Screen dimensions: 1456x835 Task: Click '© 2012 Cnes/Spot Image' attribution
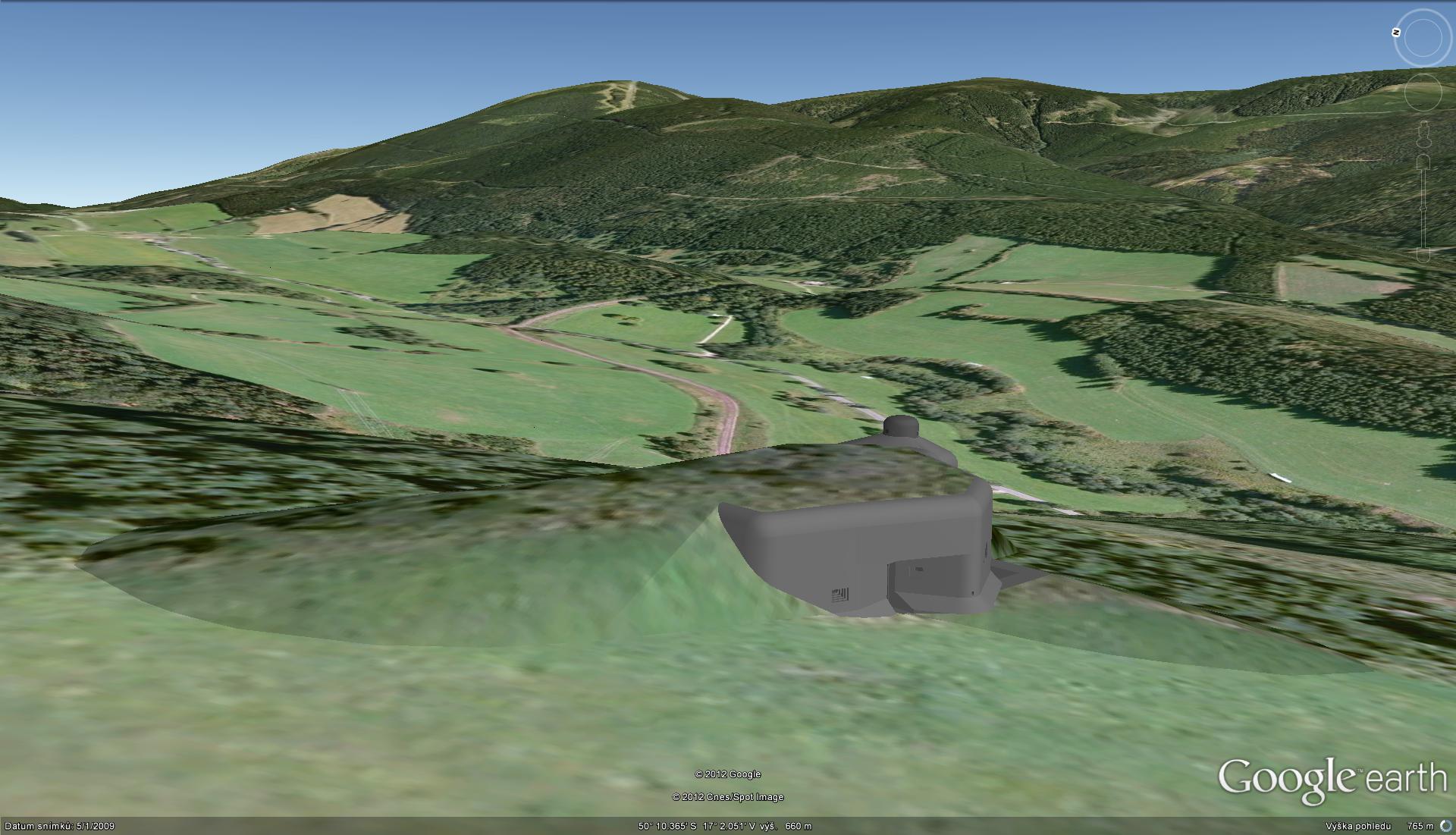pos(727,797)
